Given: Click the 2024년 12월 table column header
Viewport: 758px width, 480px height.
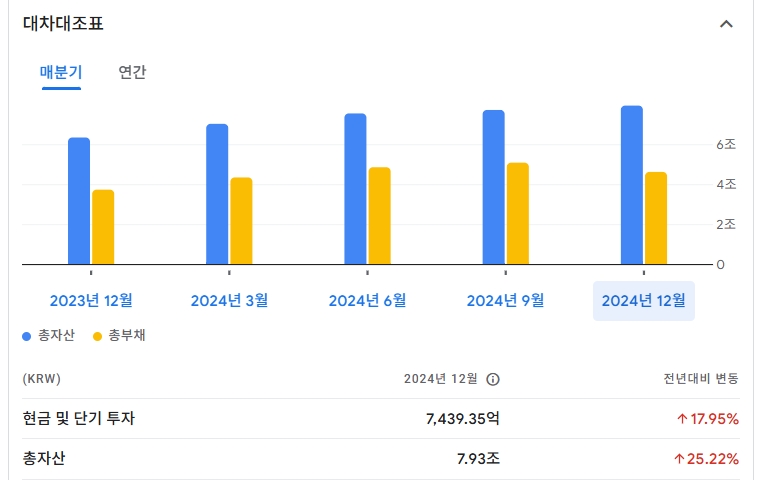Looking at the screenshot, I should pos(440,379).
